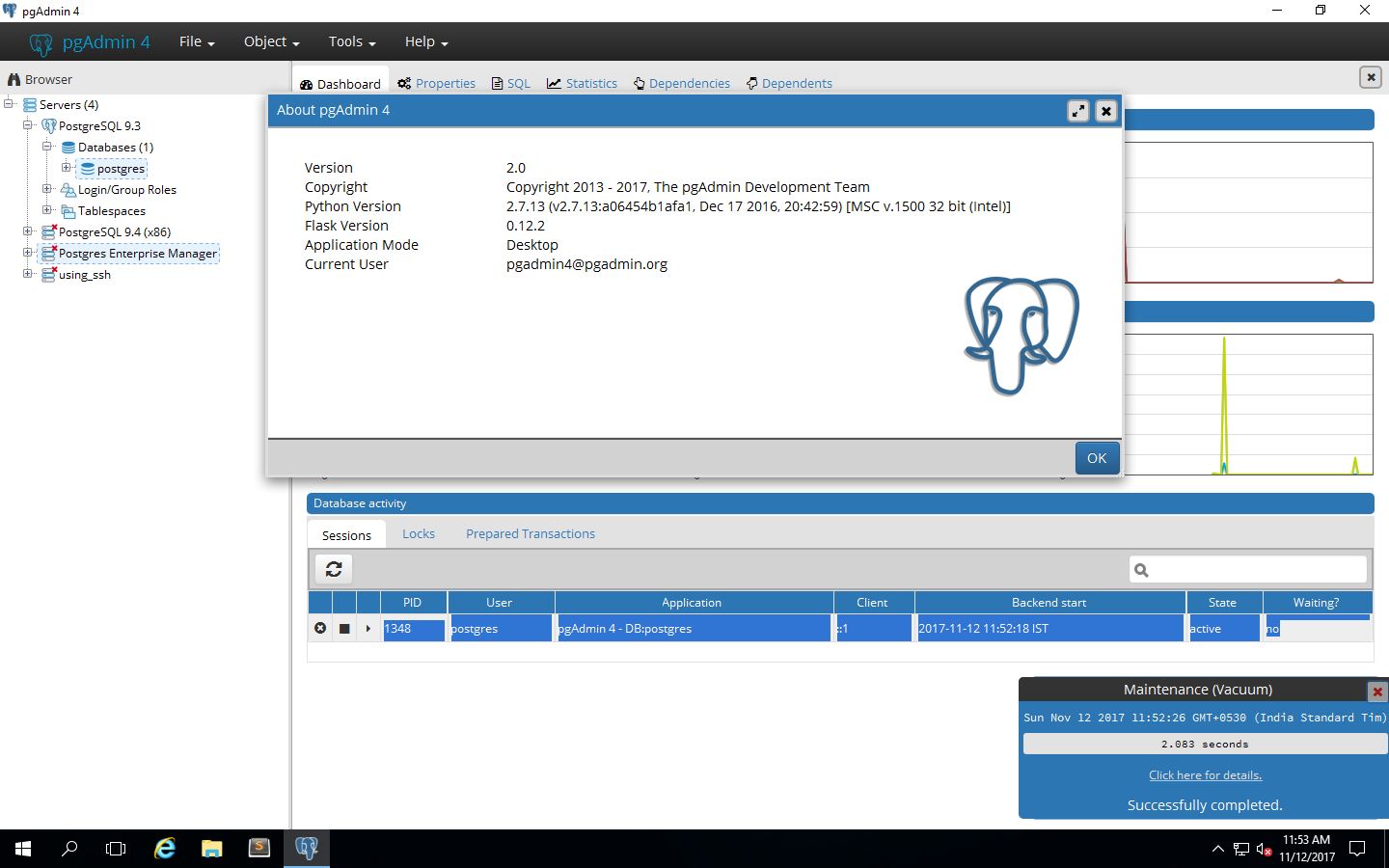Follow the 'Click here for details' link
Viewport: 1389px width, 868px height.
click(x=1205, y=775)
